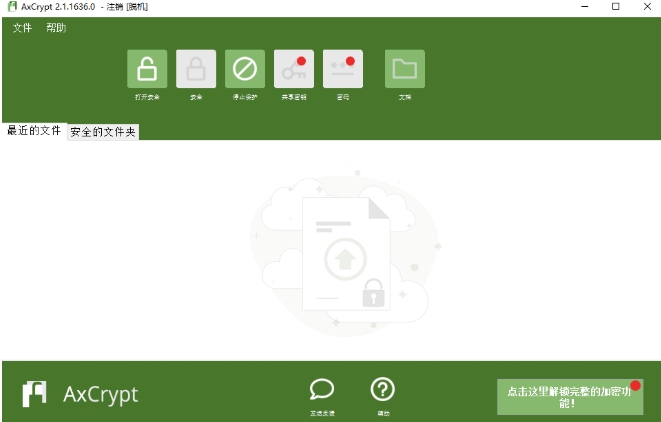
Task: Open help via question mark icon
Action: [383, 389]
